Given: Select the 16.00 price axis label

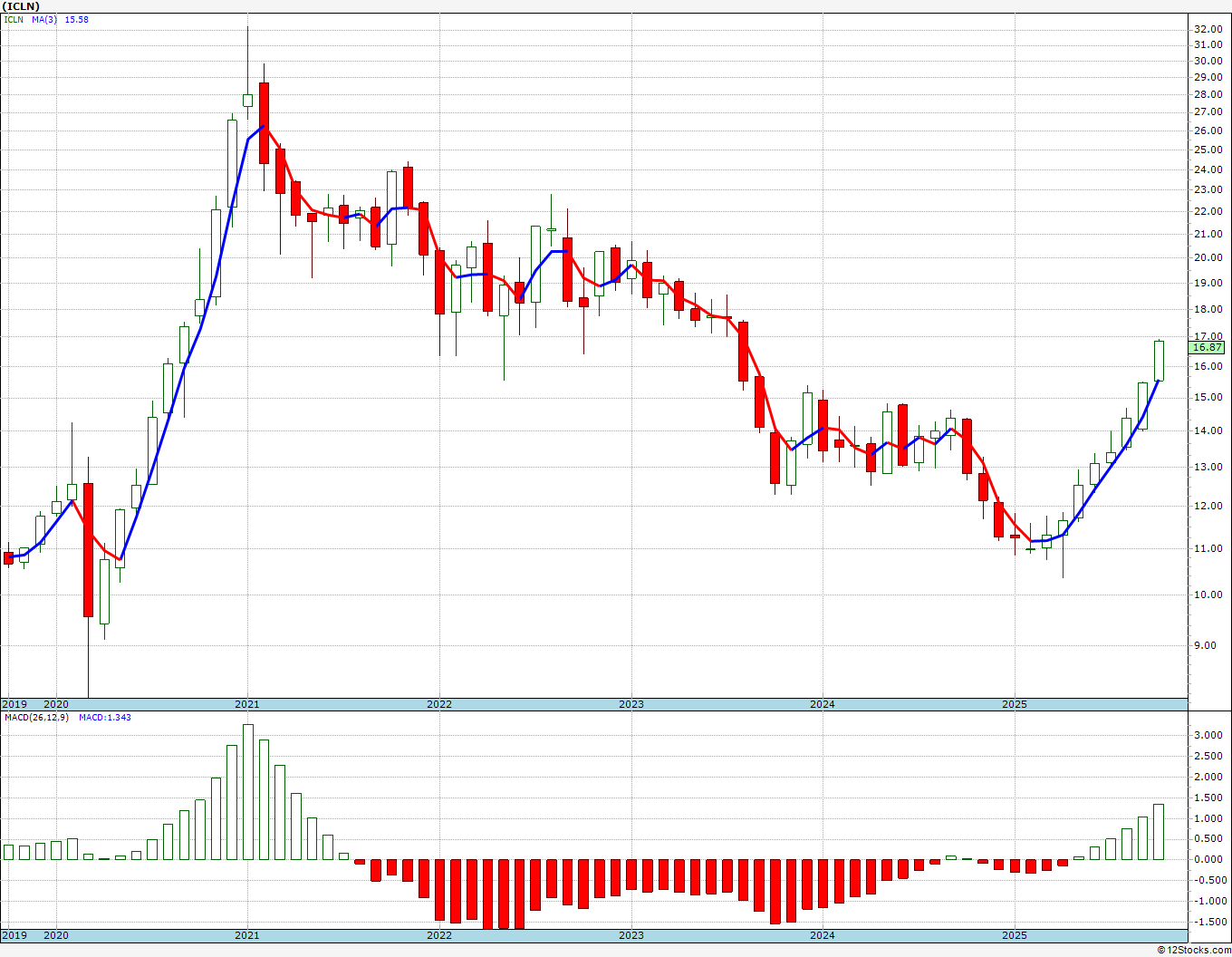Looking at the screenshot, I should click(1208, 366).
